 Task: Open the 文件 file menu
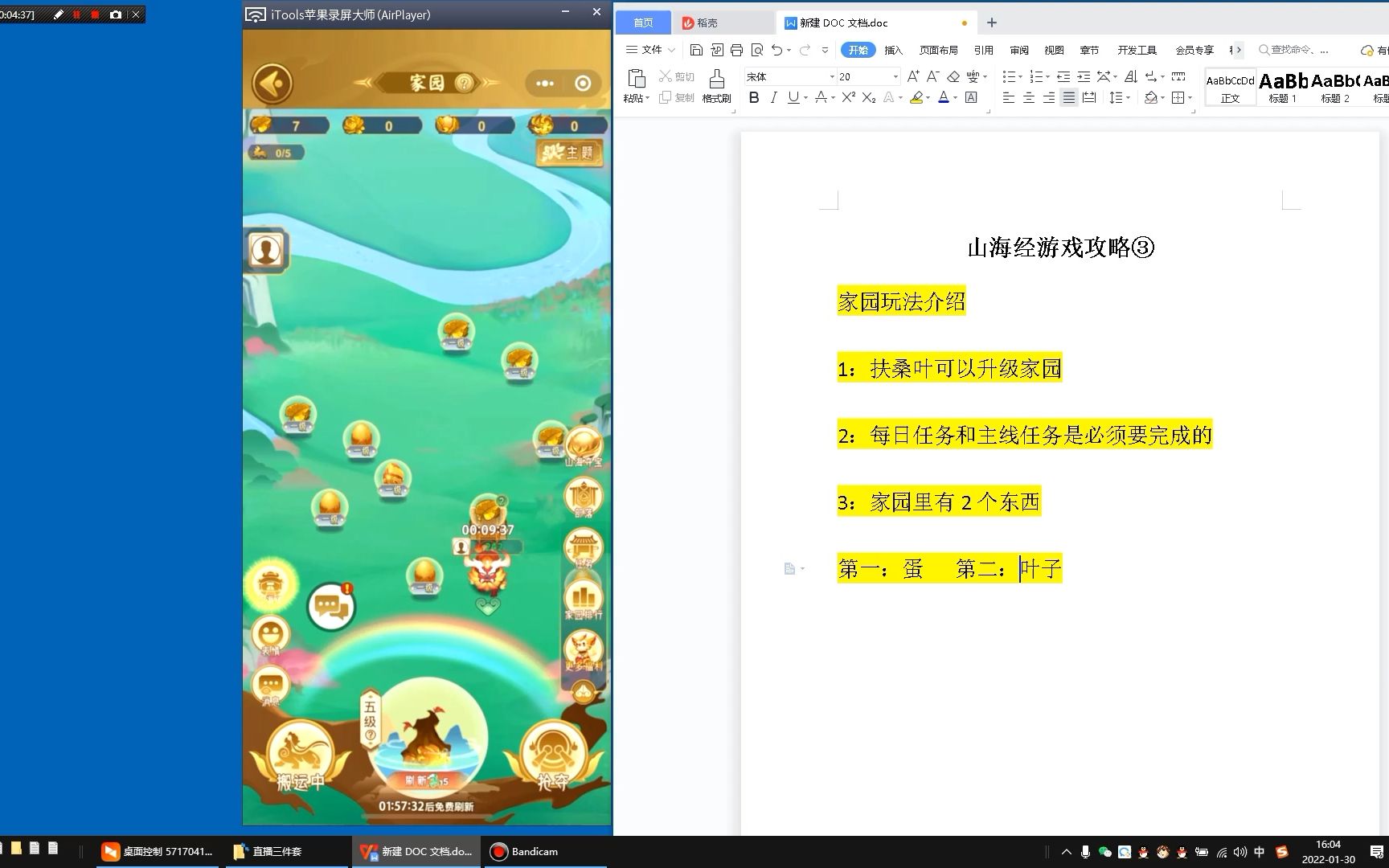click(651, 50)
